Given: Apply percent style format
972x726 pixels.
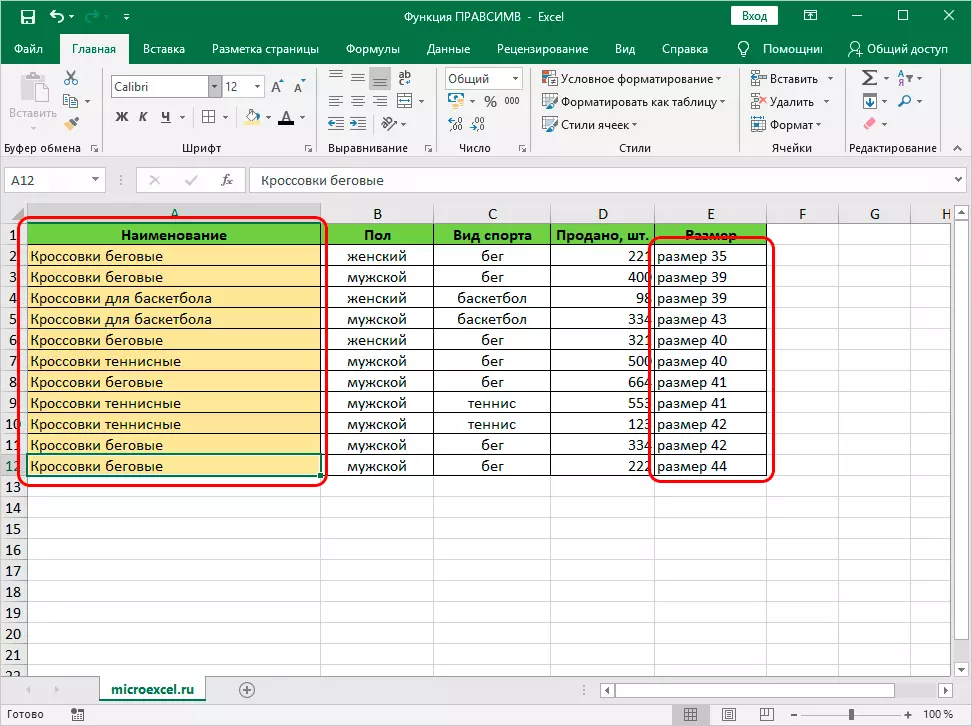Looking at the screenshot, I should click(x=491, y=101).
